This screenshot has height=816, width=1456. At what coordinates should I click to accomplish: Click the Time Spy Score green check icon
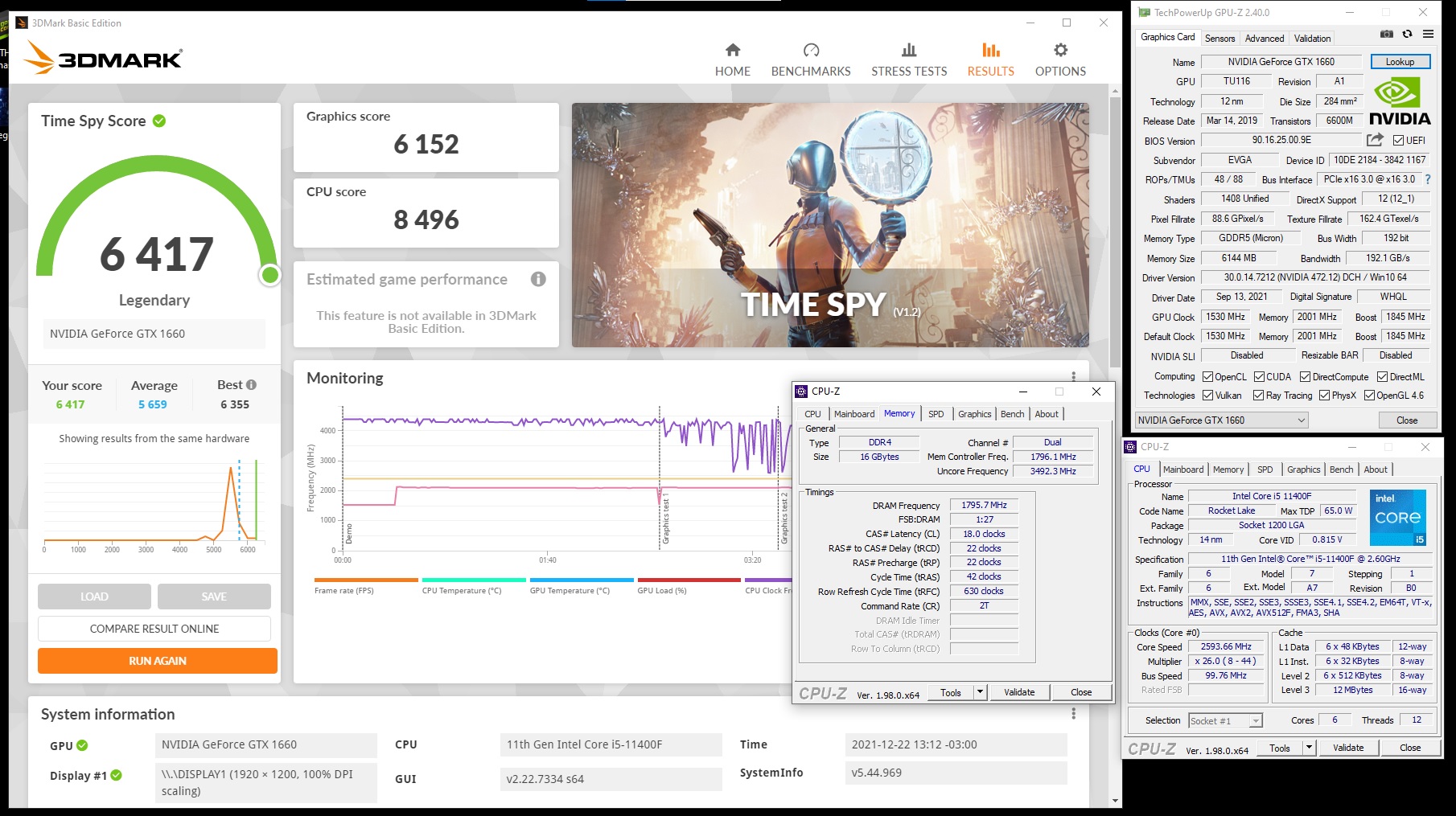tap(159, 121)
